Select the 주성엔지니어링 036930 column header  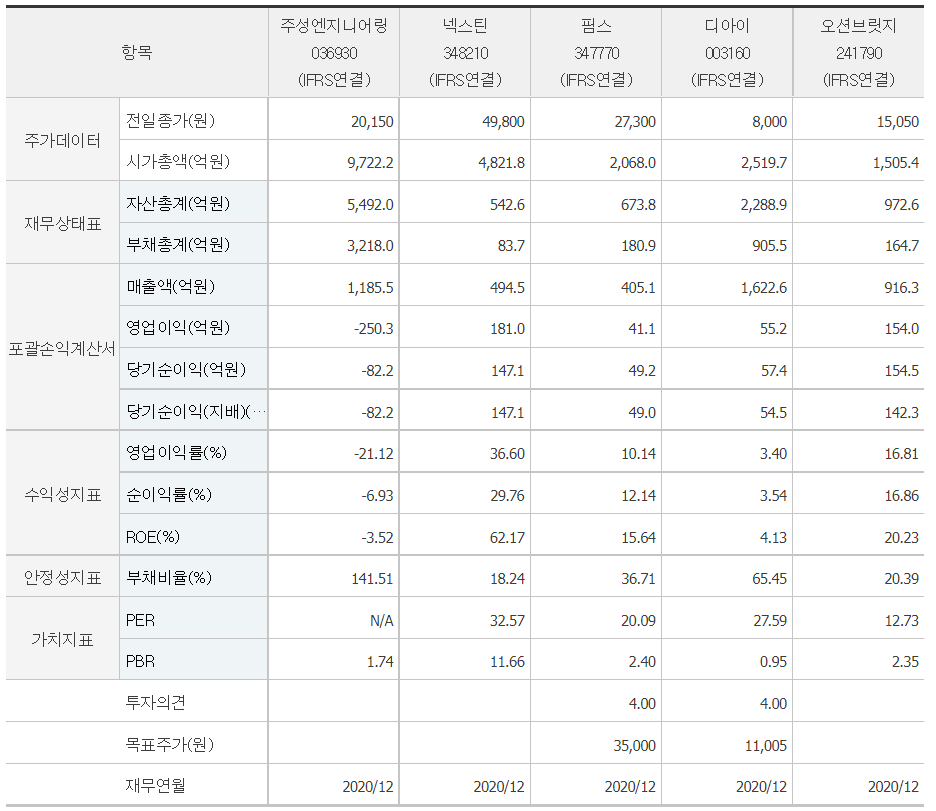334,53
